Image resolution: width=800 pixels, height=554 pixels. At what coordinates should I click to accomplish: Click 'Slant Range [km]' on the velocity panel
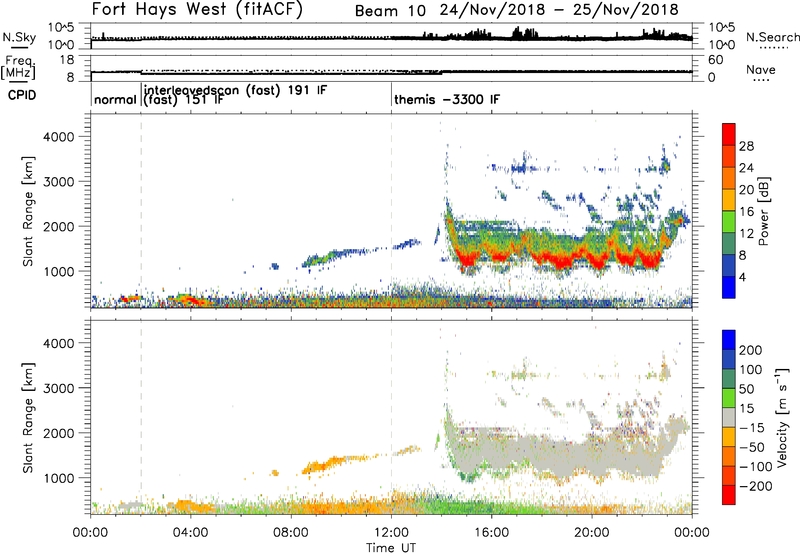28,418
